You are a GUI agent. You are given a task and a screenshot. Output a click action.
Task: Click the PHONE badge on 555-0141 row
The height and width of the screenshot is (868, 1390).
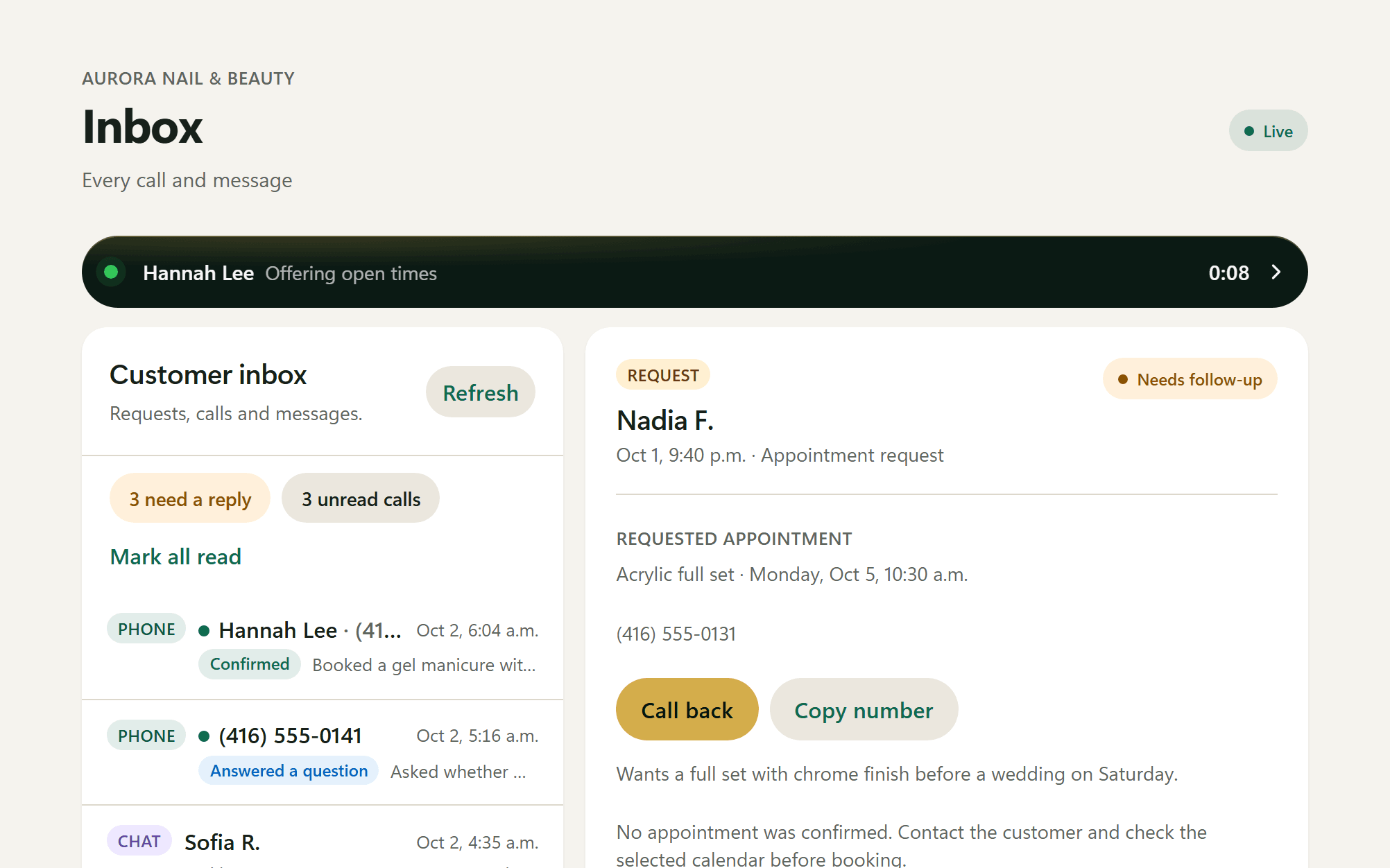coord(146,736)
